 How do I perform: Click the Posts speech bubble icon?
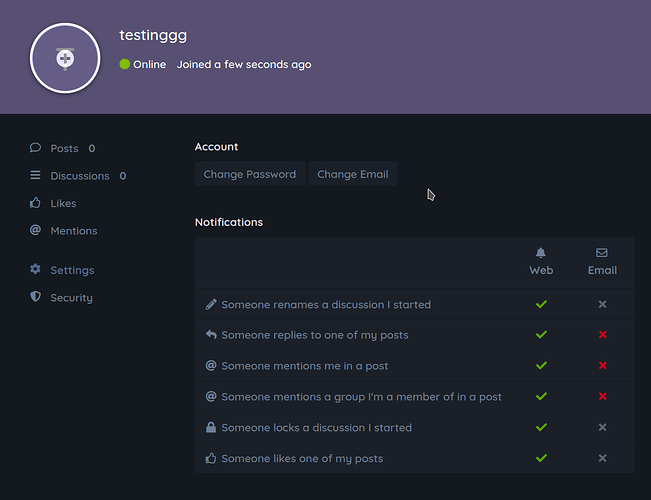point(35,148)
